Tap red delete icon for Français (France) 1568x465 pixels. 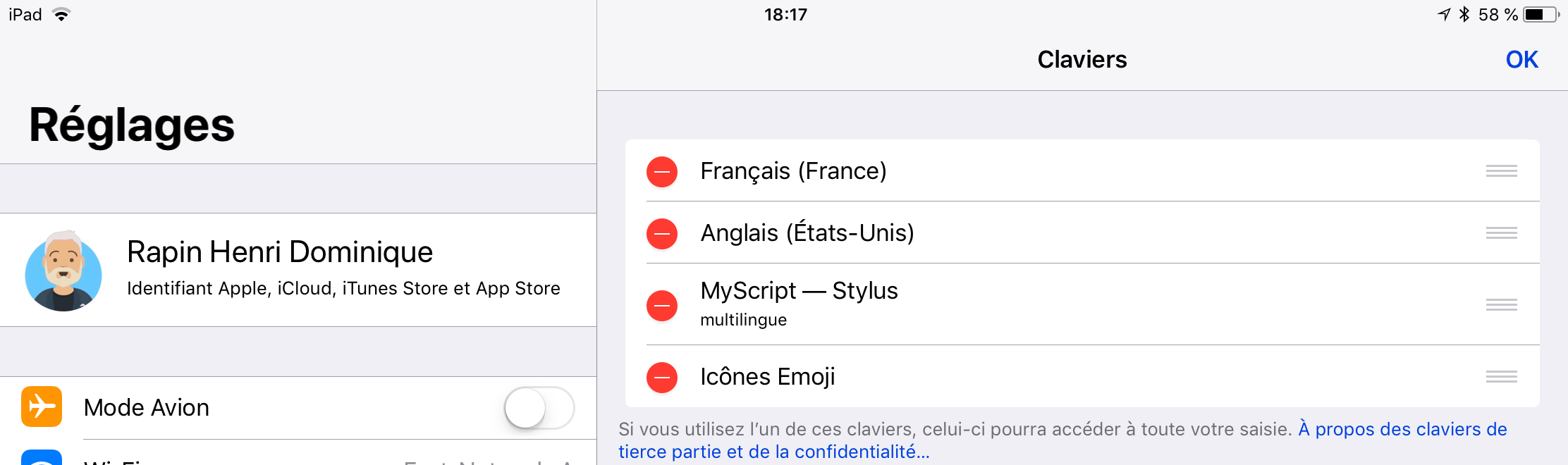[x=662, y=172]
